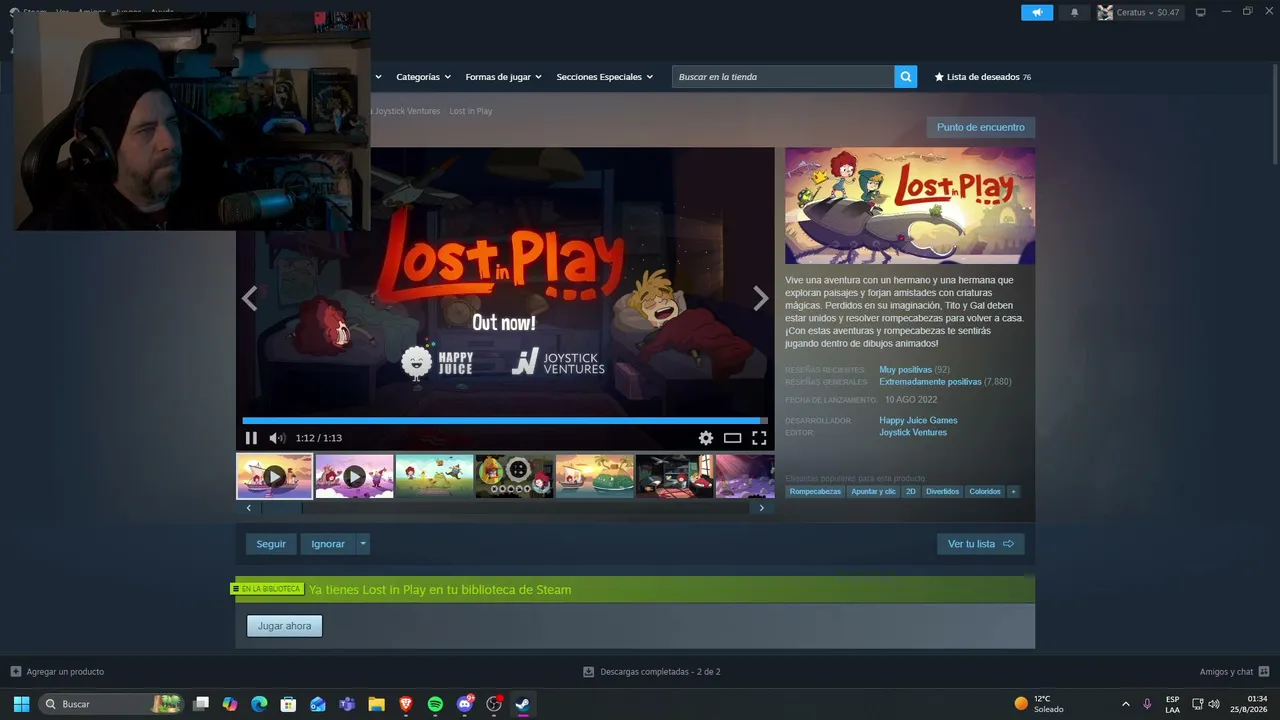Screen dimensions: 1280x720
Task: Select the Apuntar y clic tag
Action: (x=873, y=492)
